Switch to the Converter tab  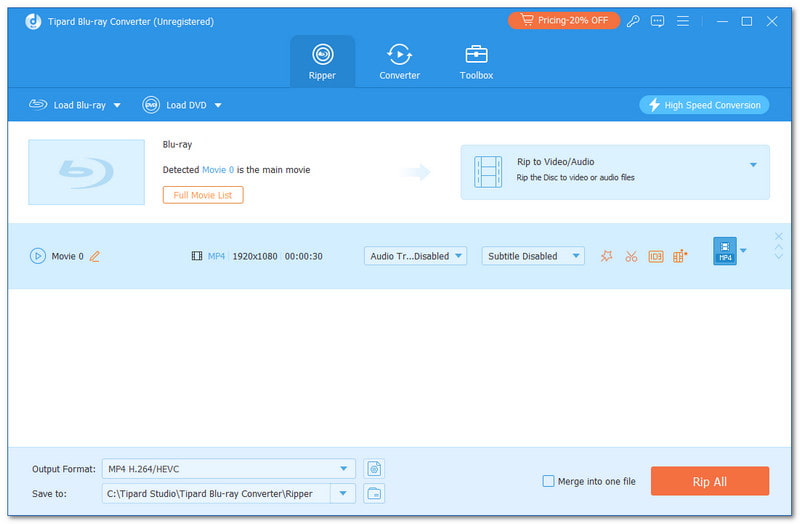(x=399, y=62)
